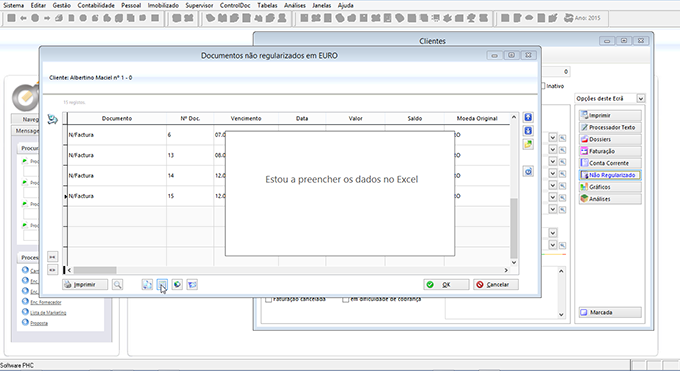Click the yellow folder icon right of the grid
This screenshot has width=680, height=371.
coord(528,144)
